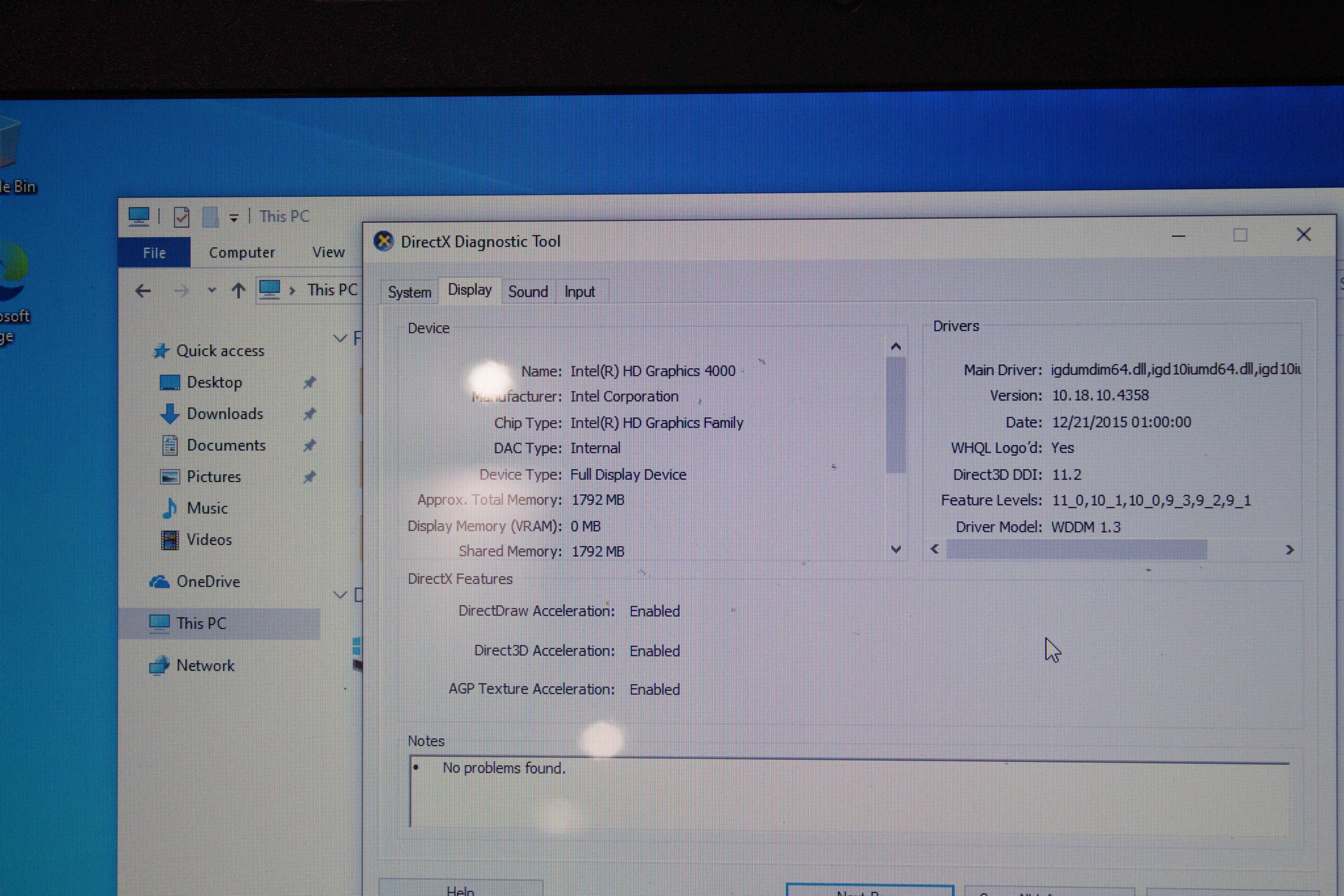1344x896 pixels.
Task: Click the Drivers panel scroll right arrow
Action: [x=1290, y=550]
